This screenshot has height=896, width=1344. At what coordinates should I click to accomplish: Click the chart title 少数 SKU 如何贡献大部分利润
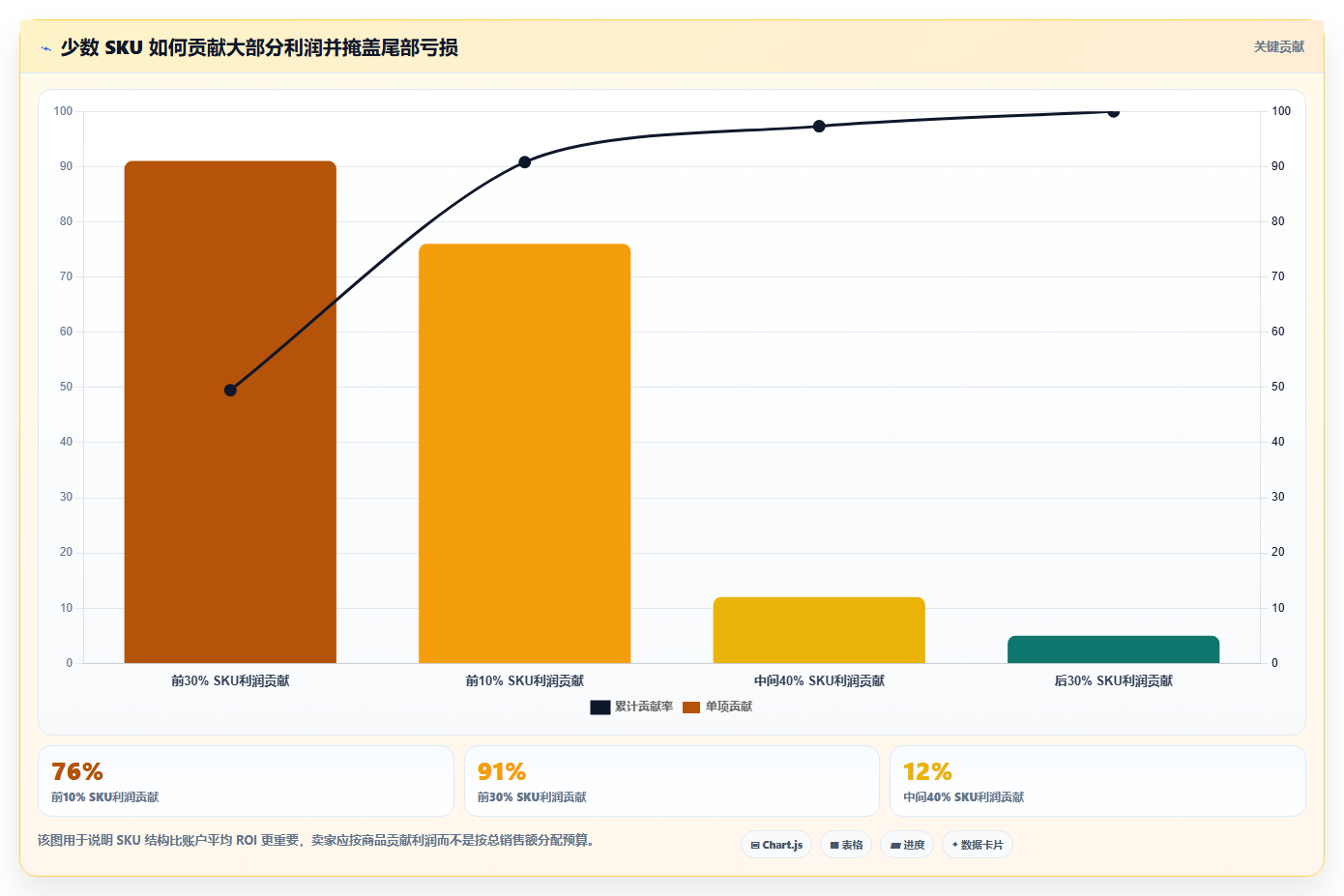(259, 47)
